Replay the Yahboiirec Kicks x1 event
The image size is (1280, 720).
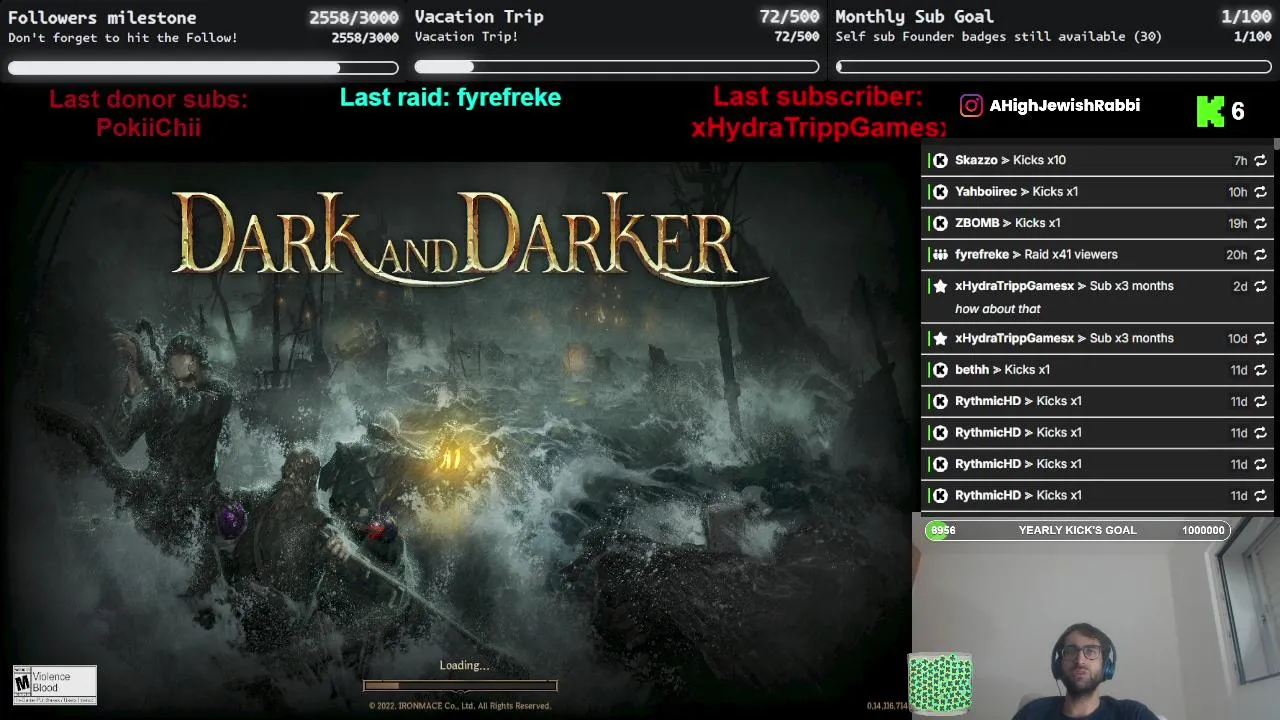tap(1260, 192)
